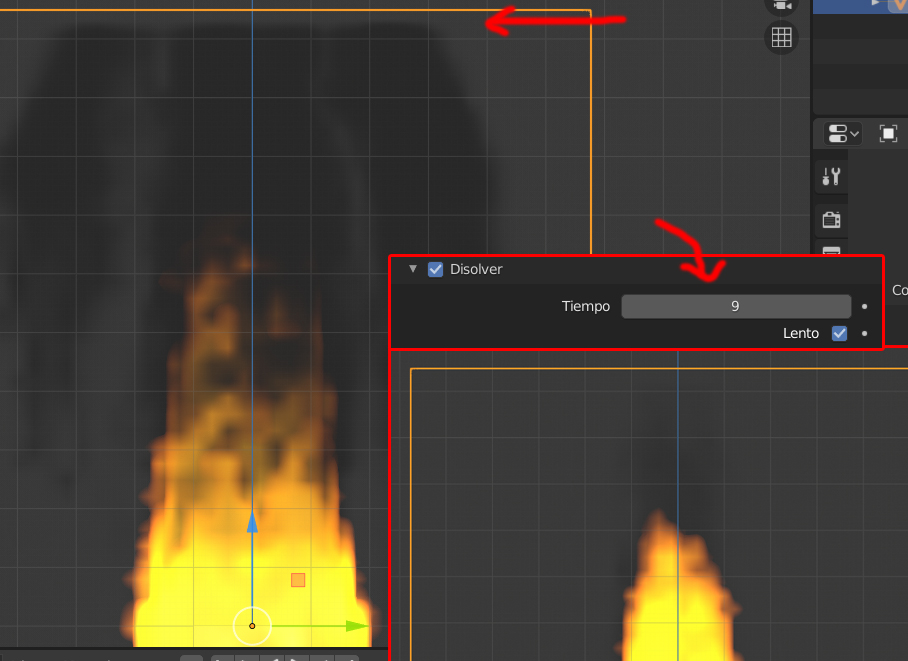
Task: Click the blue Z-axis gizmo arrow
Action: click(x=252, y=522)
